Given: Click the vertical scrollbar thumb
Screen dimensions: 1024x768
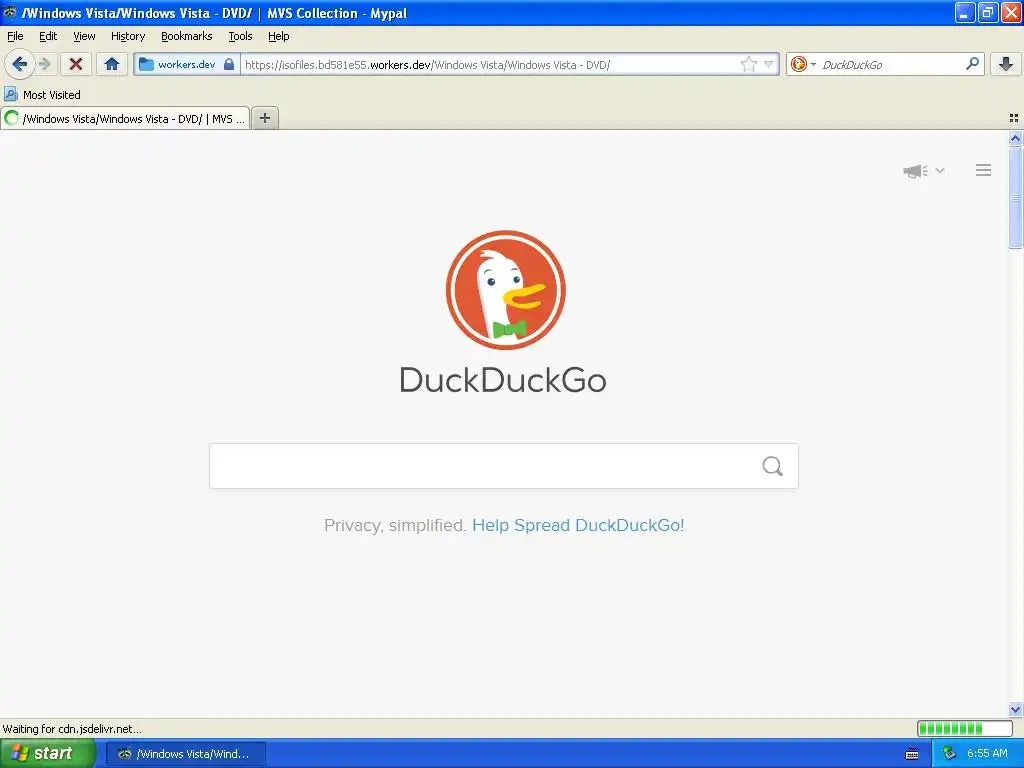Looking at the screenshot, I should [1015, 198].
